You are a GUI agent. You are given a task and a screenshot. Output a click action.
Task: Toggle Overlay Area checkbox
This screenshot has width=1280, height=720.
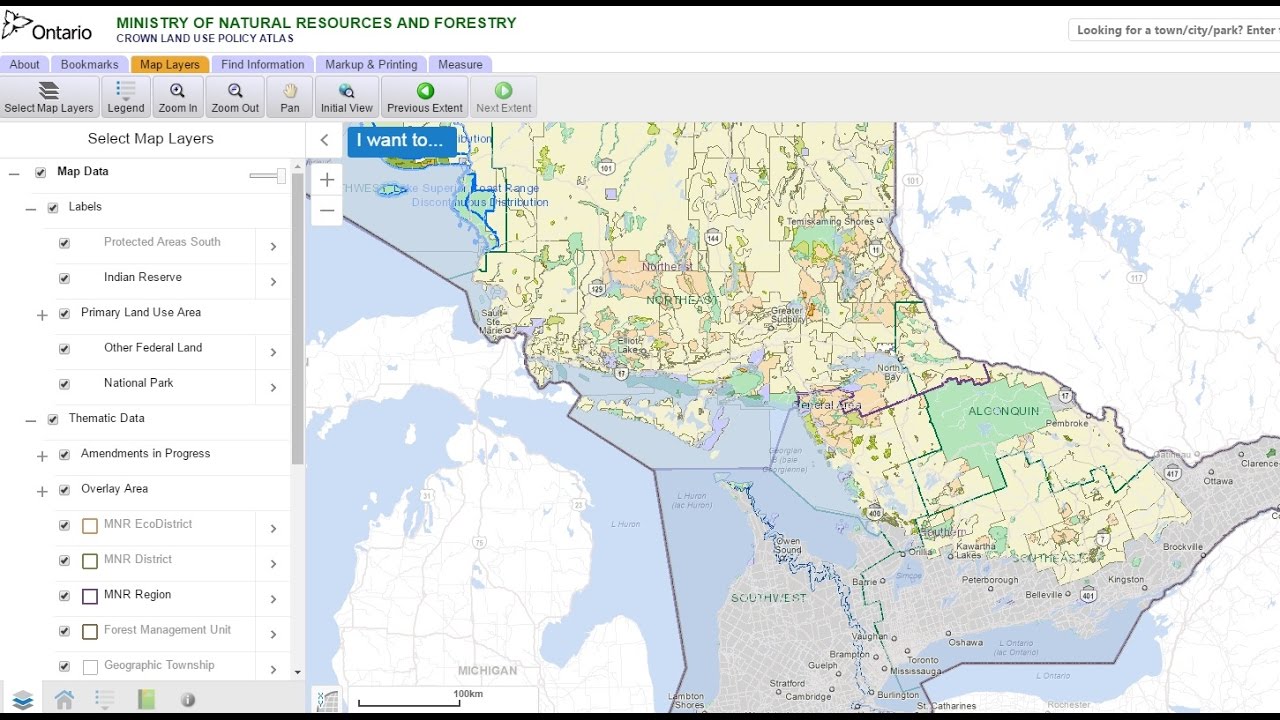pos(64,490)
